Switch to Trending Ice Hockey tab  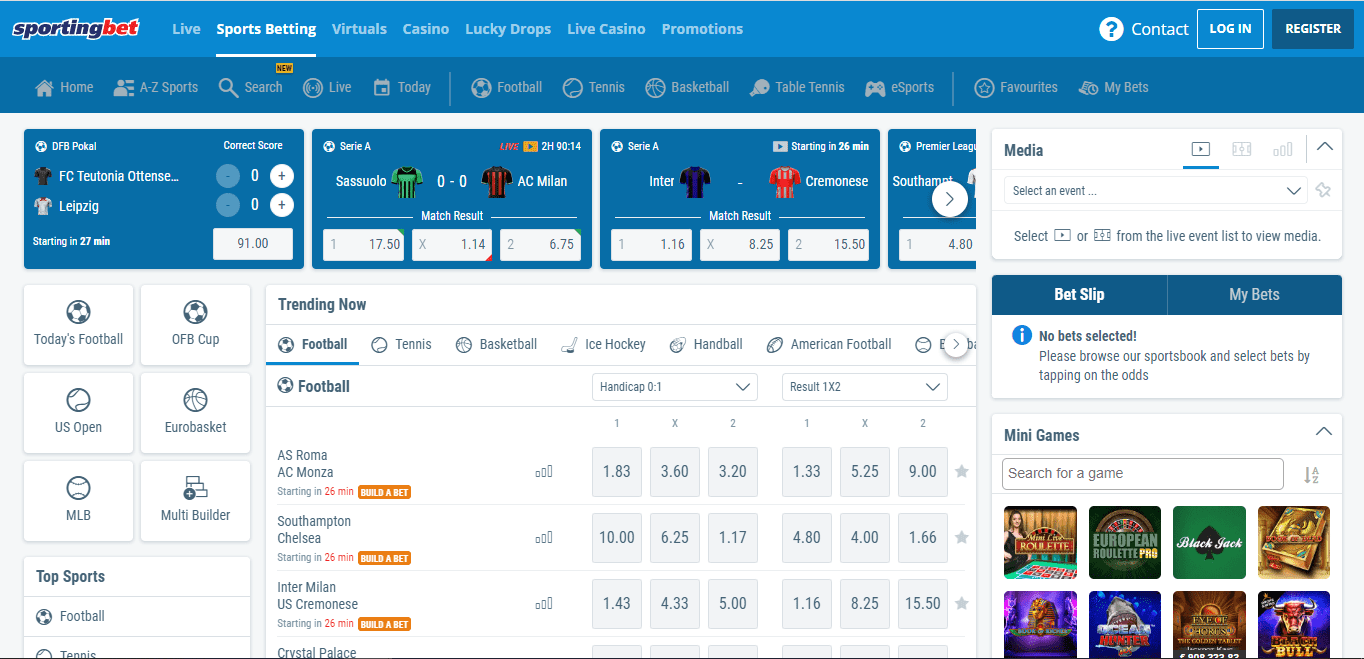(x=603, y=345)
